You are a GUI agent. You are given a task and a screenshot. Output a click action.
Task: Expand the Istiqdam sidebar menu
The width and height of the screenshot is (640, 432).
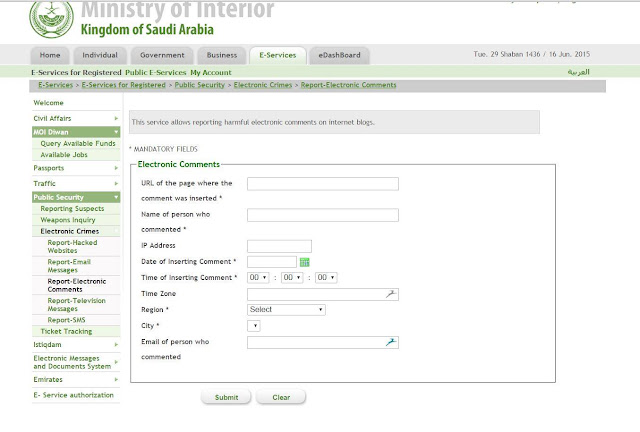tap(76, 345)
